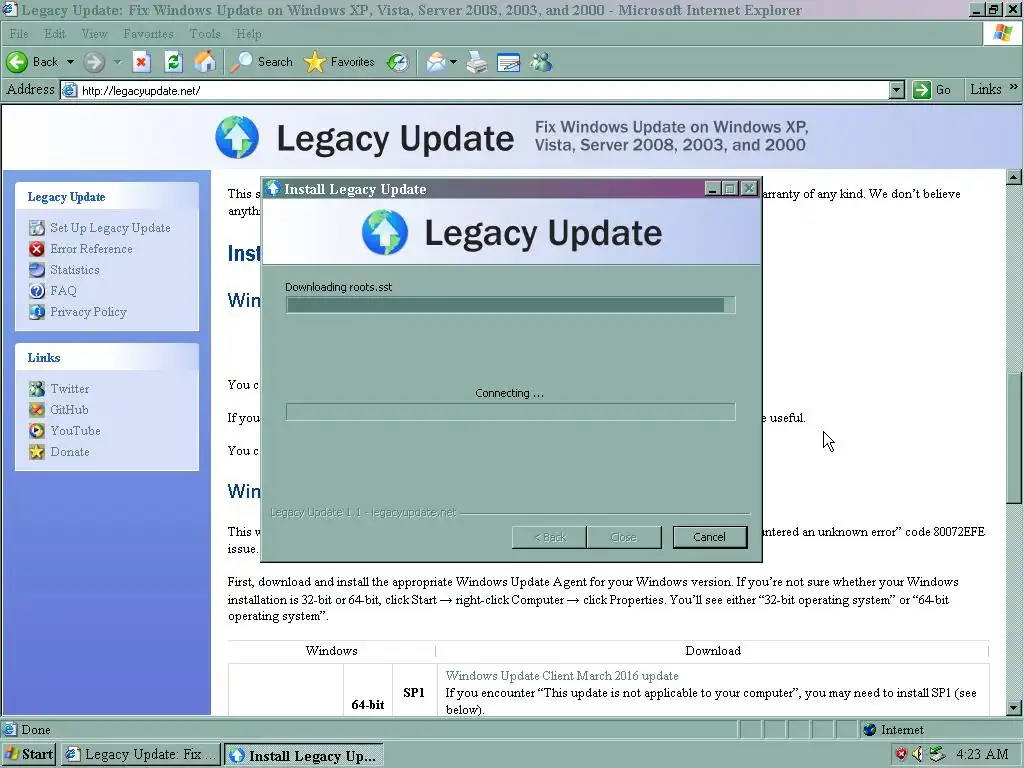Viewport: 1024px width, 768px height.
Task: Click the Forward arrow in the toolbar
Action: (94, 62)
